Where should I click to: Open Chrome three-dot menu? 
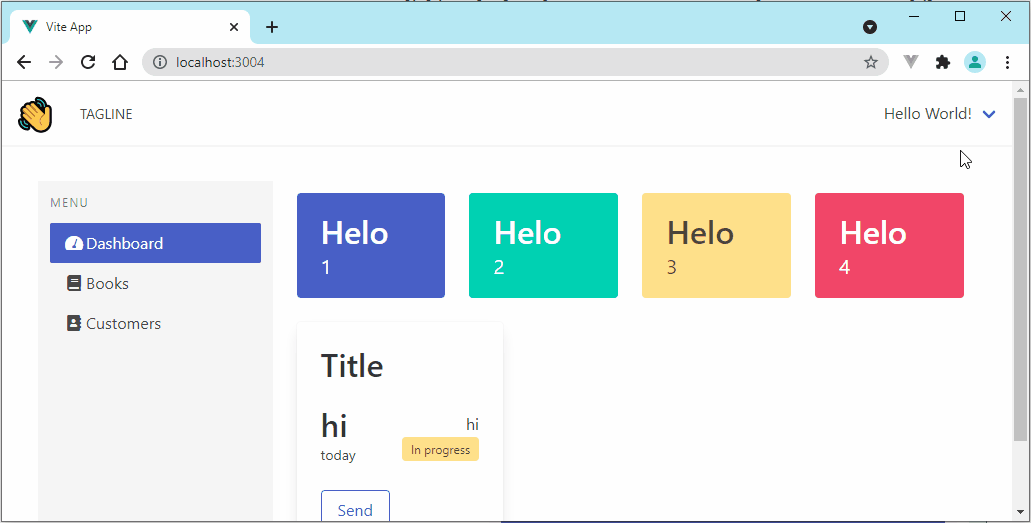[1006, 62]
